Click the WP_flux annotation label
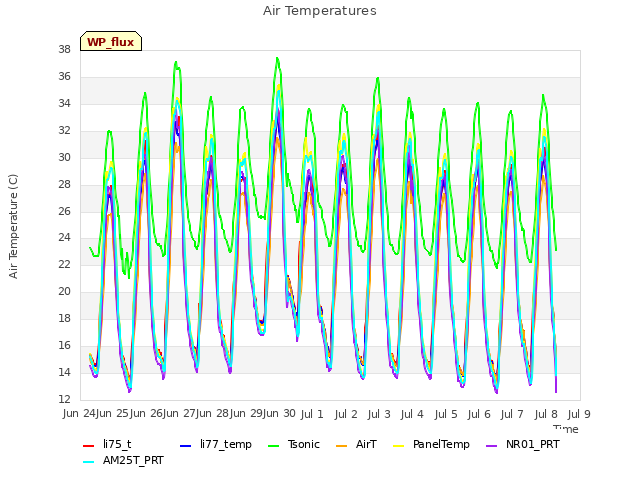Screen dimensions: 640x480 [x=111, y=41]
